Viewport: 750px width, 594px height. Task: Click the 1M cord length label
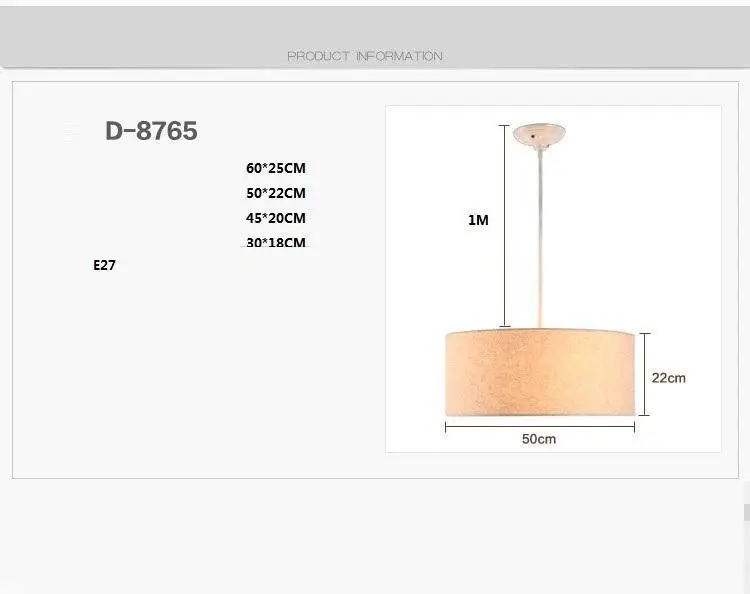click(x=478, y=220)
